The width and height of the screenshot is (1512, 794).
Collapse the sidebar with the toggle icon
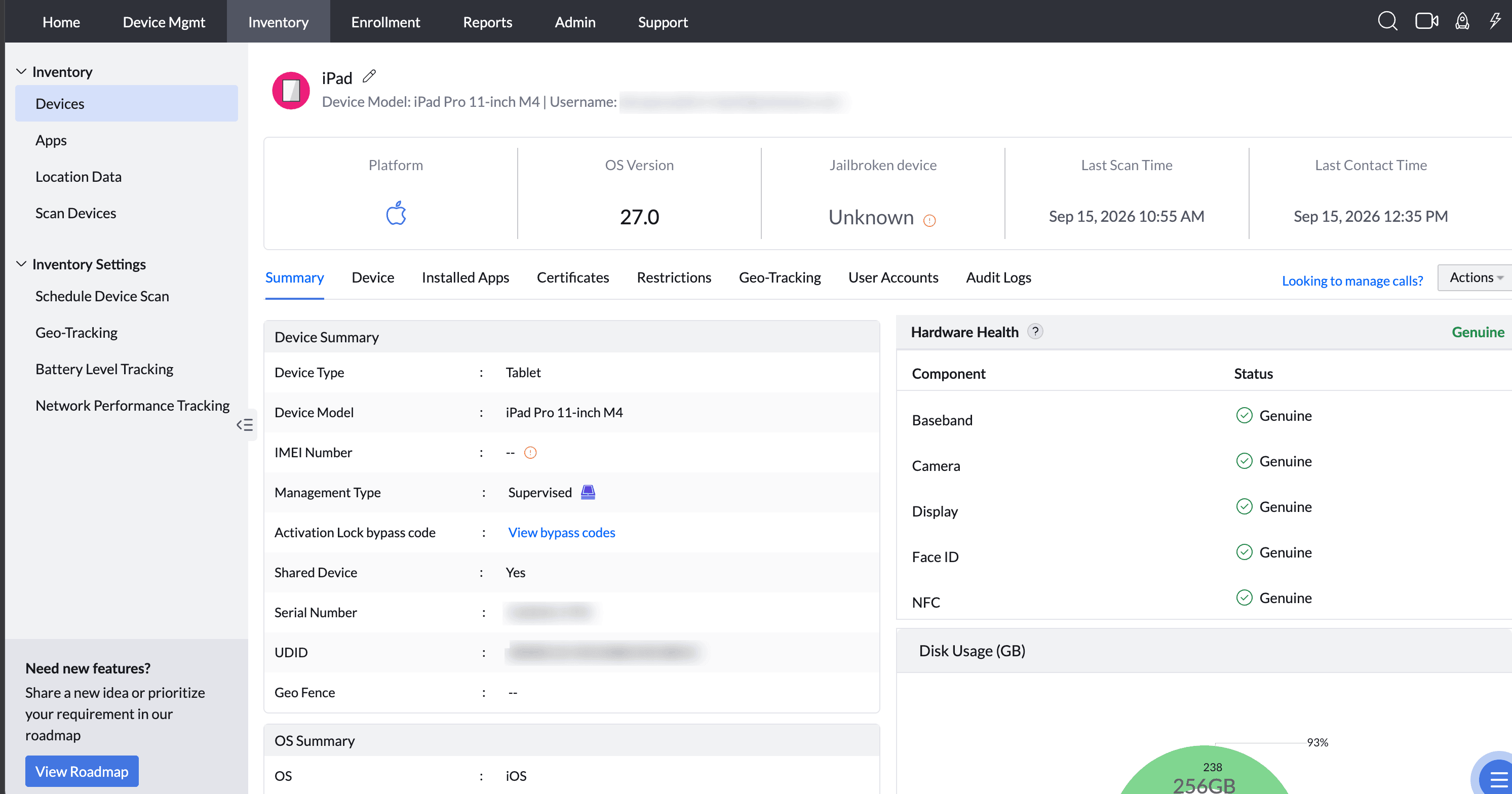click(245, 425)
